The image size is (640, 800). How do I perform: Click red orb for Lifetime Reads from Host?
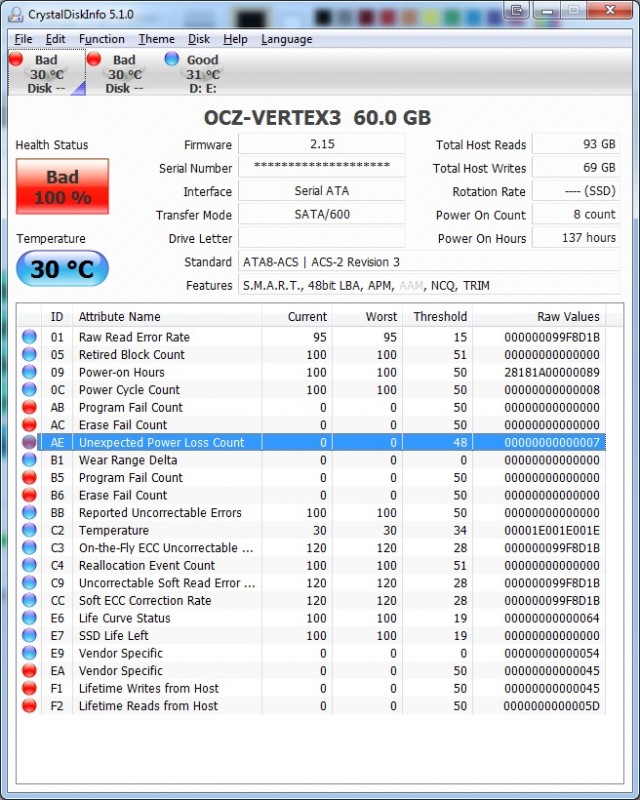[x=30, y=706]
